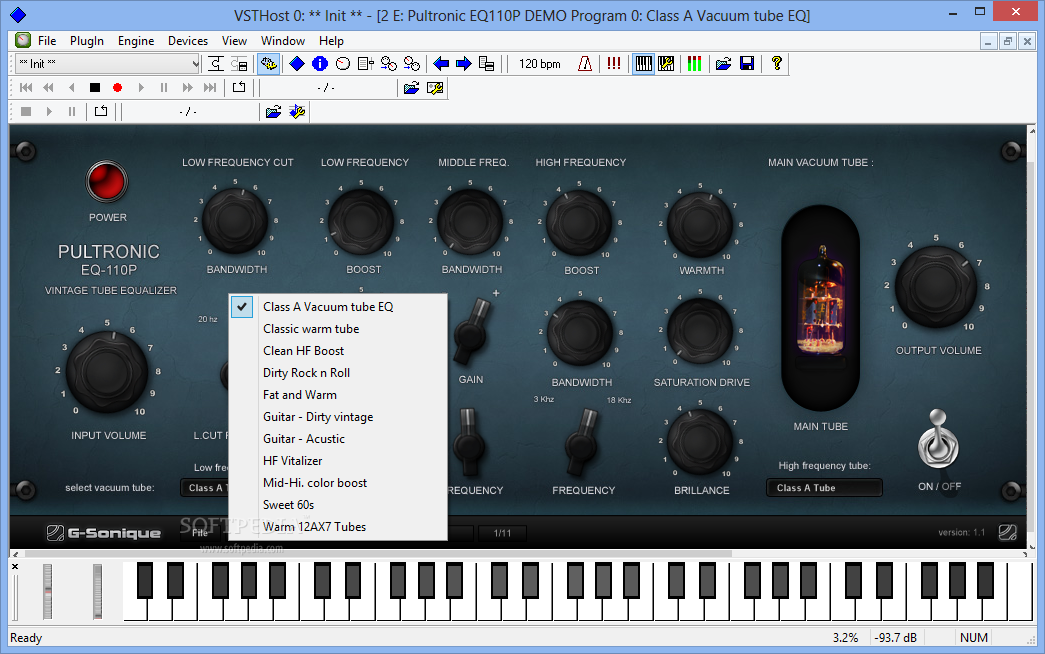Open the Help menu
Image resolution: width=1045 pixels, height=654 pixels.
(331, 41)
